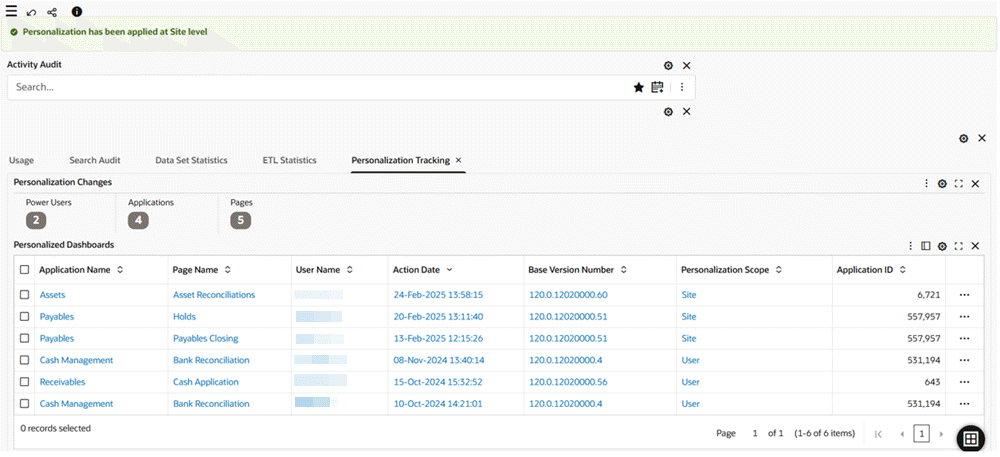
Task: Click the undo arrow icon in top bar
Action: (32, 12)
